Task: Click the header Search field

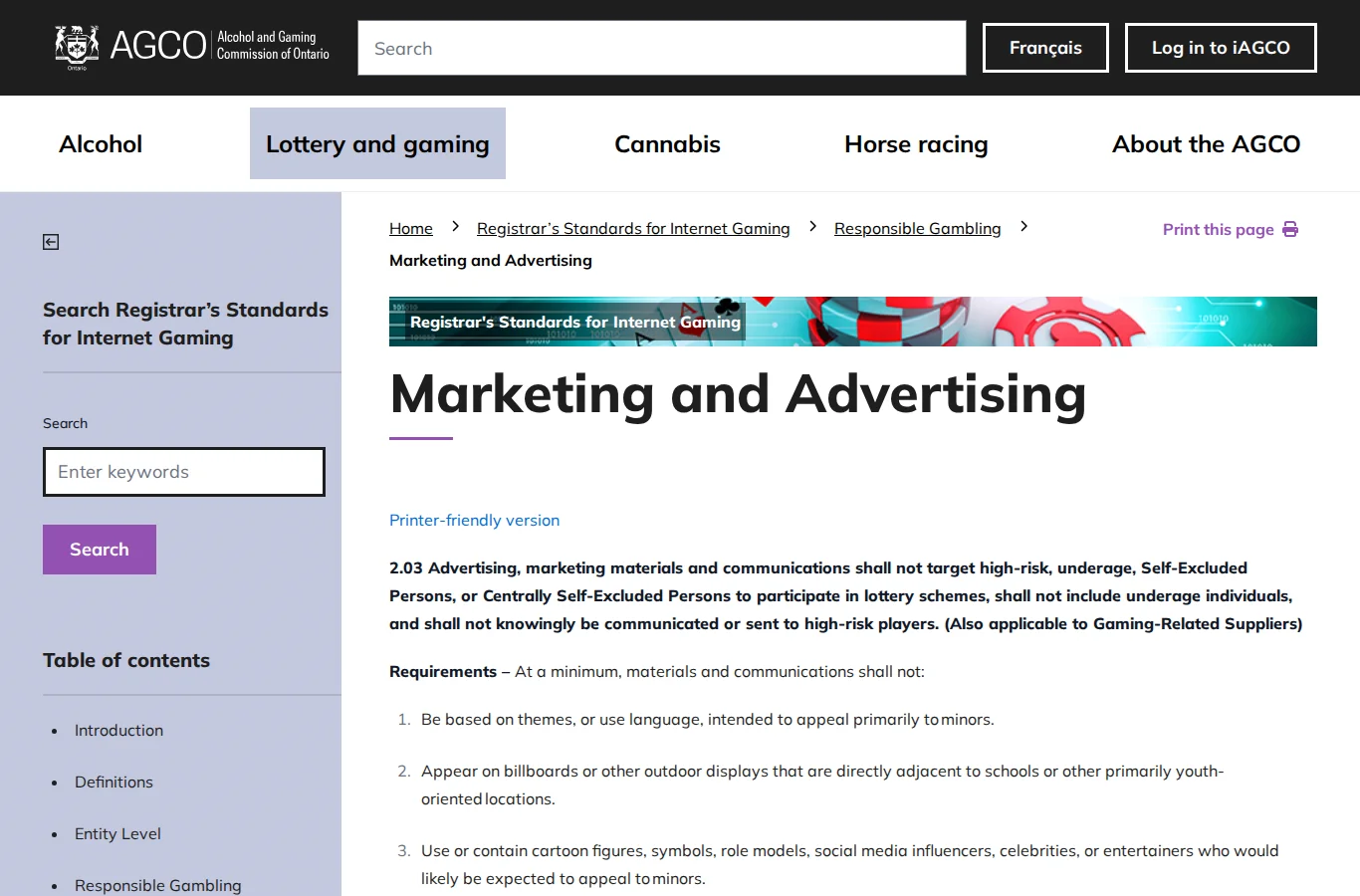Action: click(662, 48)
